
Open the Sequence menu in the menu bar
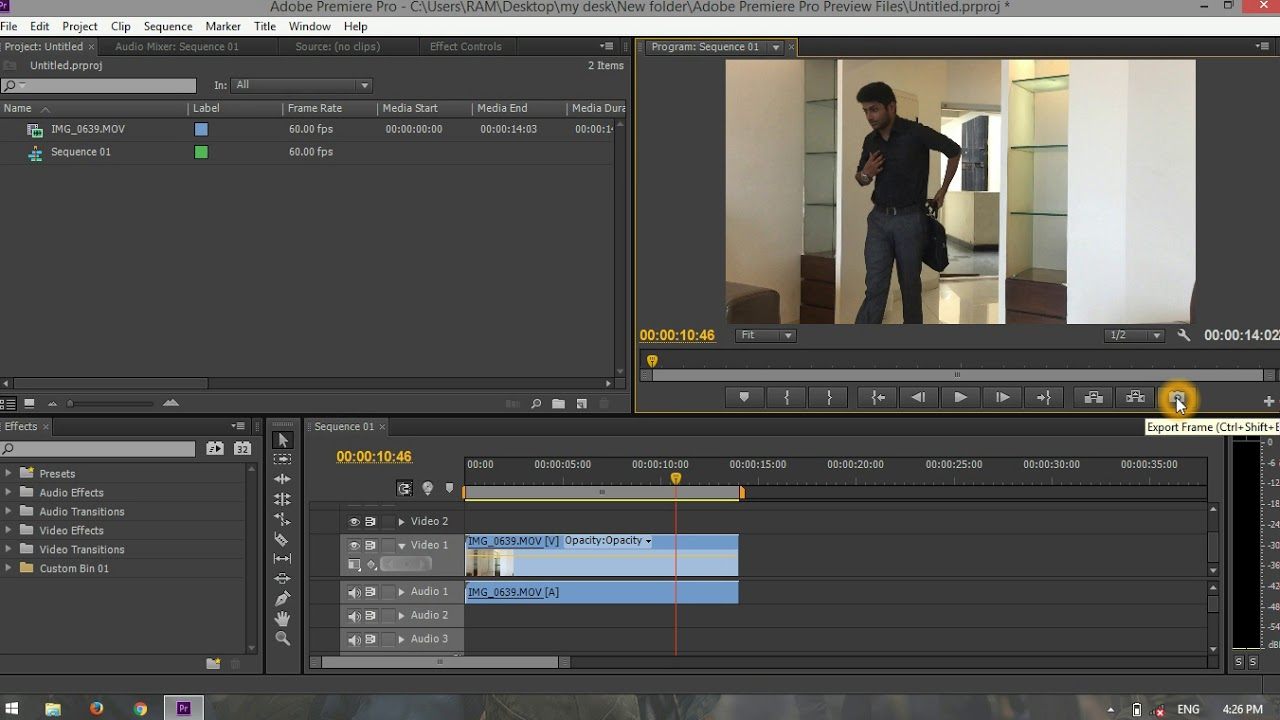(x=167, y=26)
